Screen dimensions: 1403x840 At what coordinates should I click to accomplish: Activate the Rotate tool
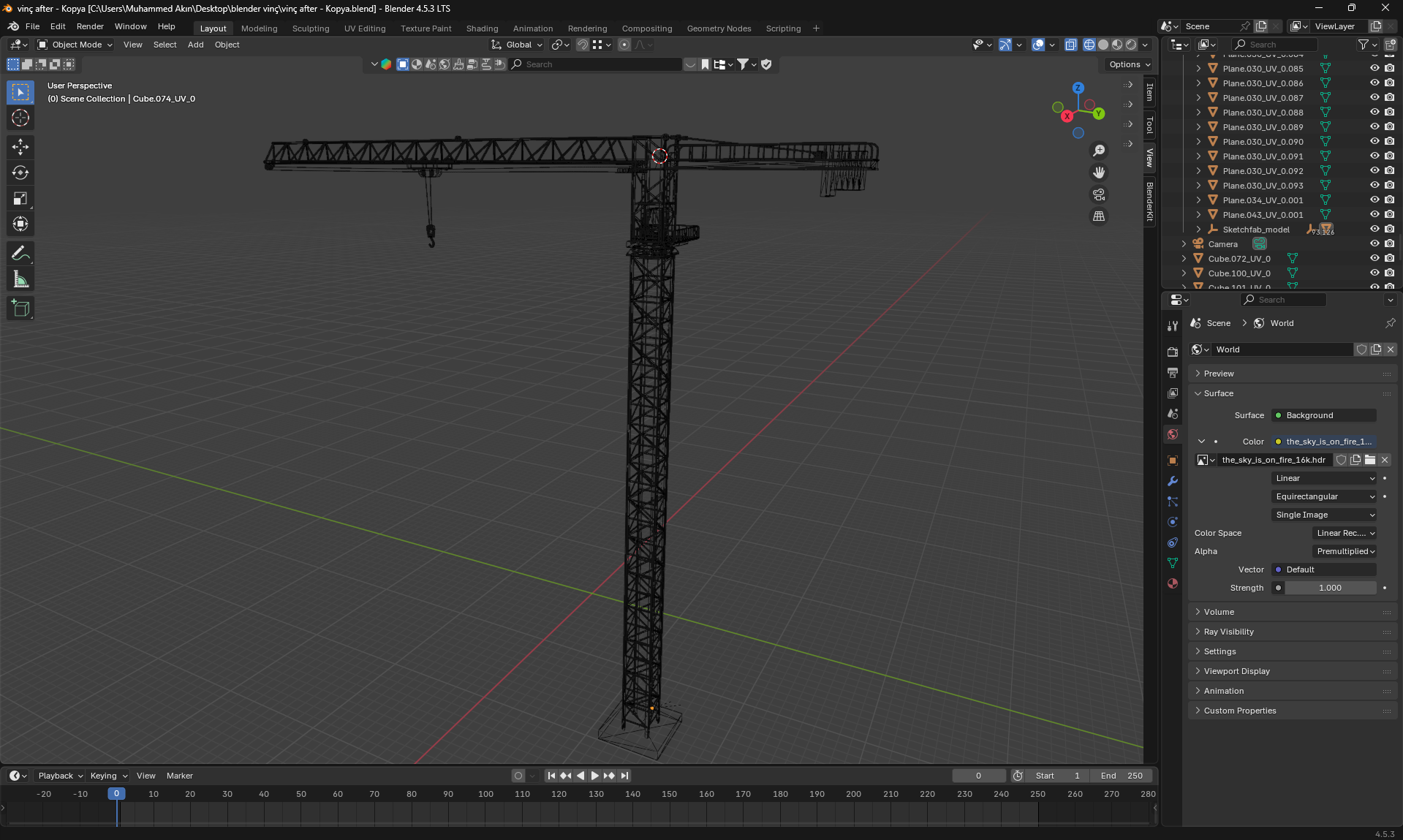(20, 173)
